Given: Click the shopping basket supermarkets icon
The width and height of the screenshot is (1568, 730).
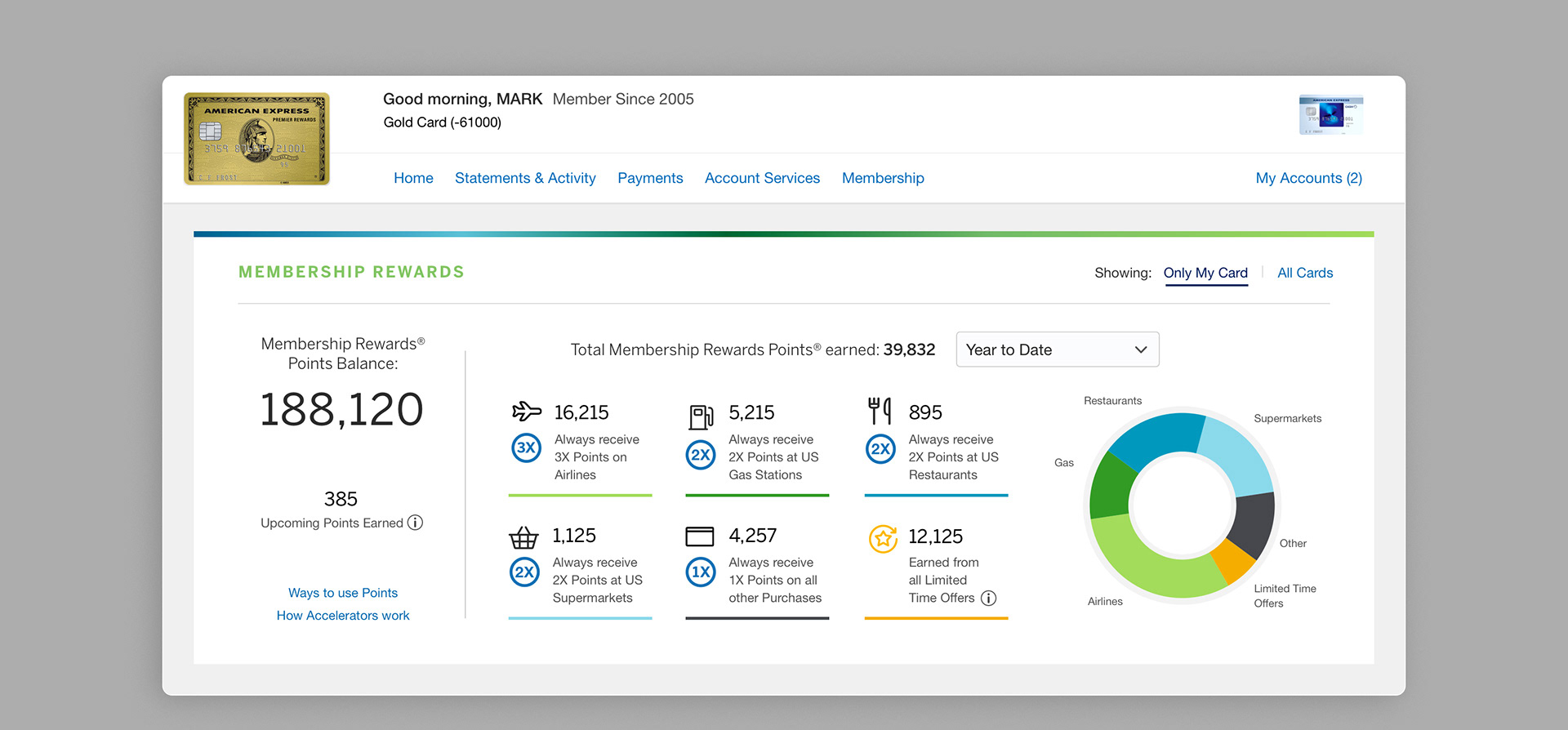Looking at the screenshot, I should coord(523,537).
